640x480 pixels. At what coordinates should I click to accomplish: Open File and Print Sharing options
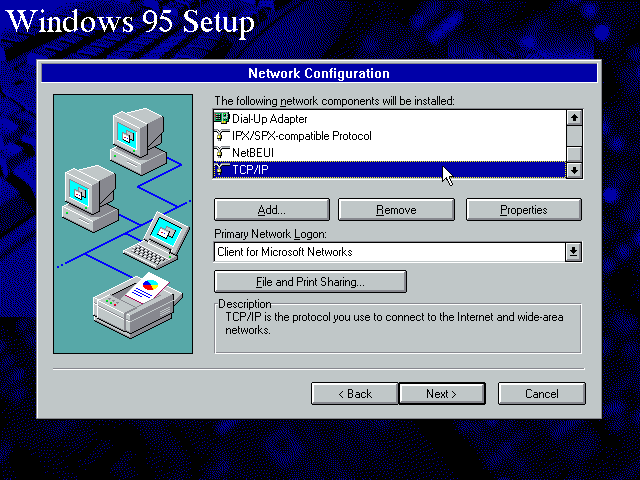[310, 282]
